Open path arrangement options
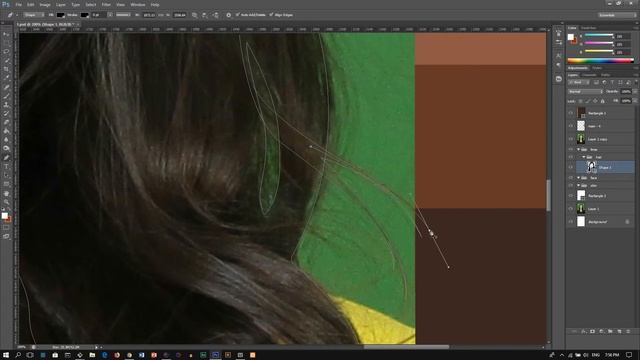This screenshot has height=360, width=640. click(216, 15)
